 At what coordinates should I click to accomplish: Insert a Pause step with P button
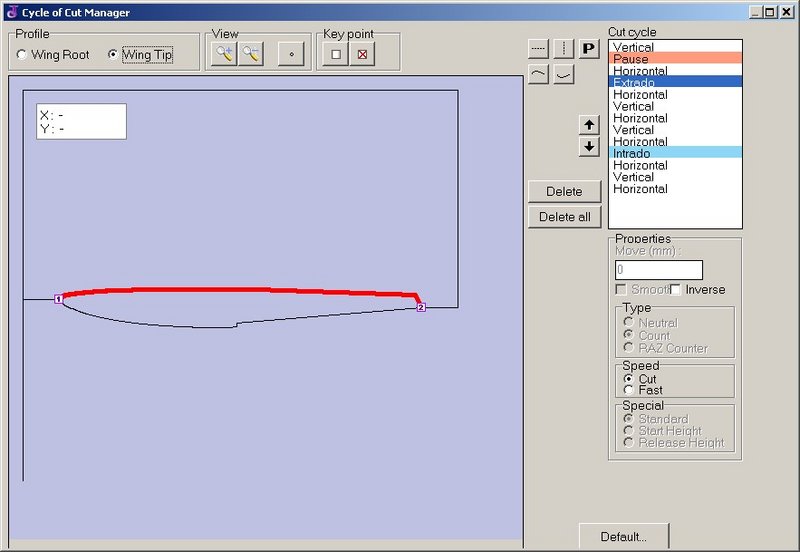pos(589,48)
